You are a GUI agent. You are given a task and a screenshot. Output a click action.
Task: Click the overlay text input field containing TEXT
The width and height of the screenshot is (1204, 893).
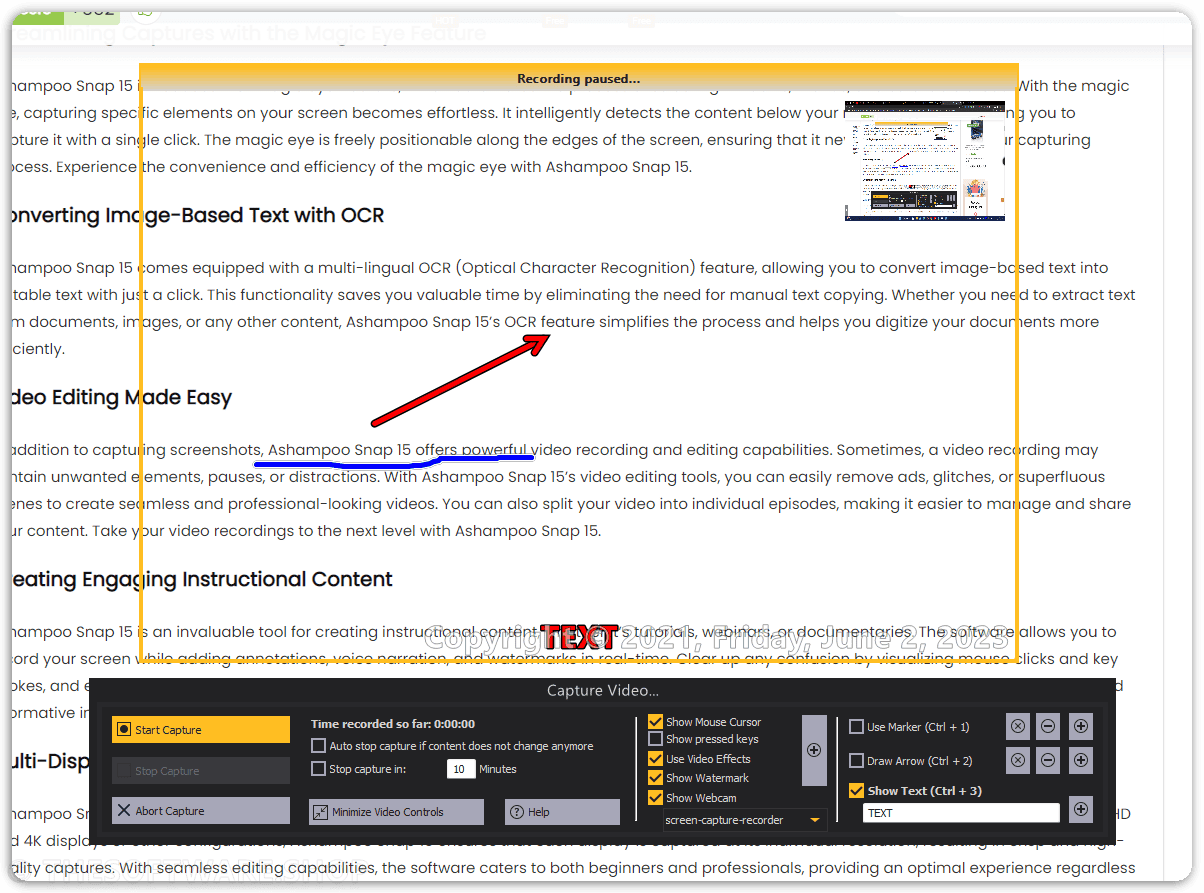(961, 813)
